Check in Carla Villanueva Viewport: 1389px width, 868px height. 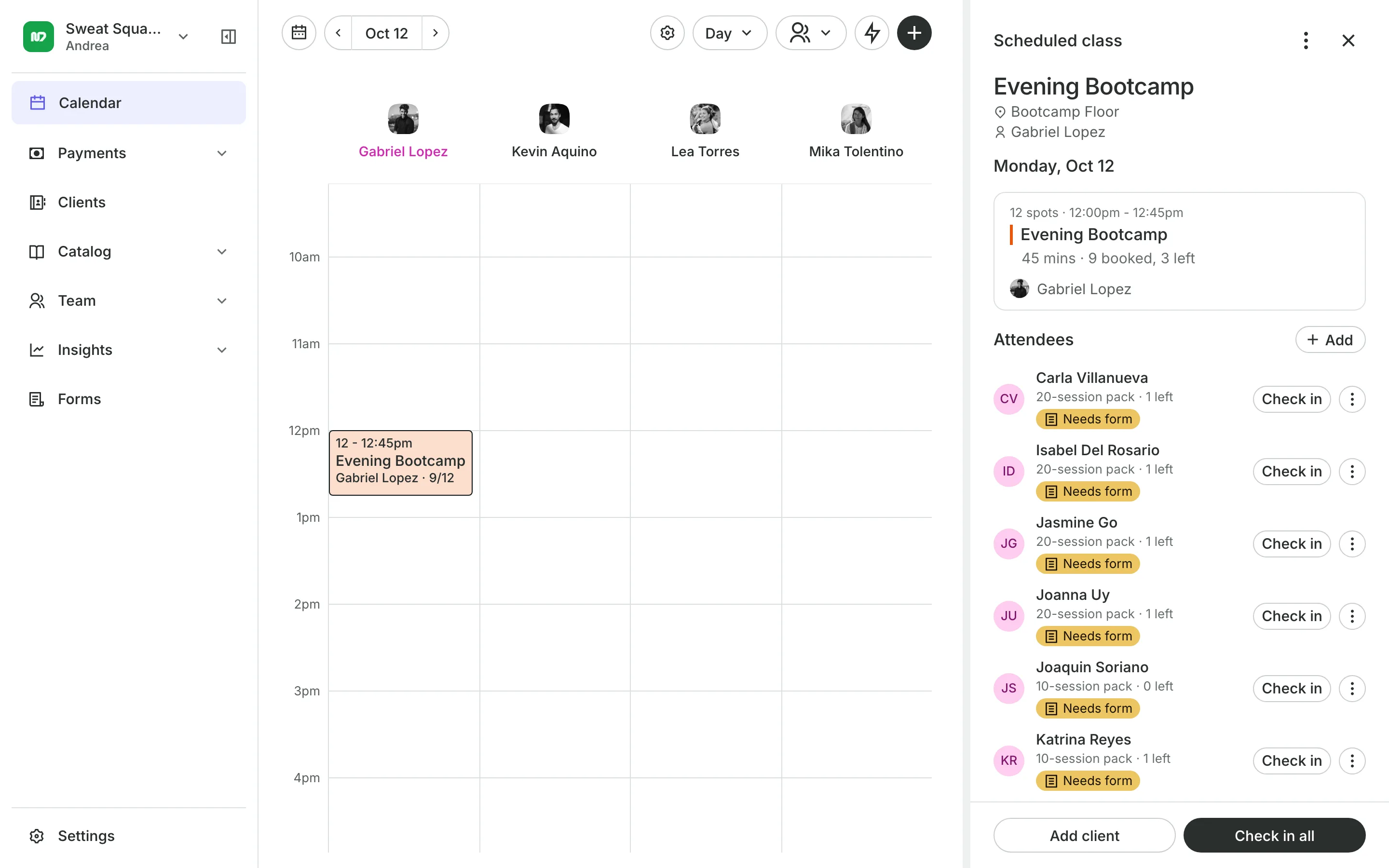click(x=1292, y=399)
